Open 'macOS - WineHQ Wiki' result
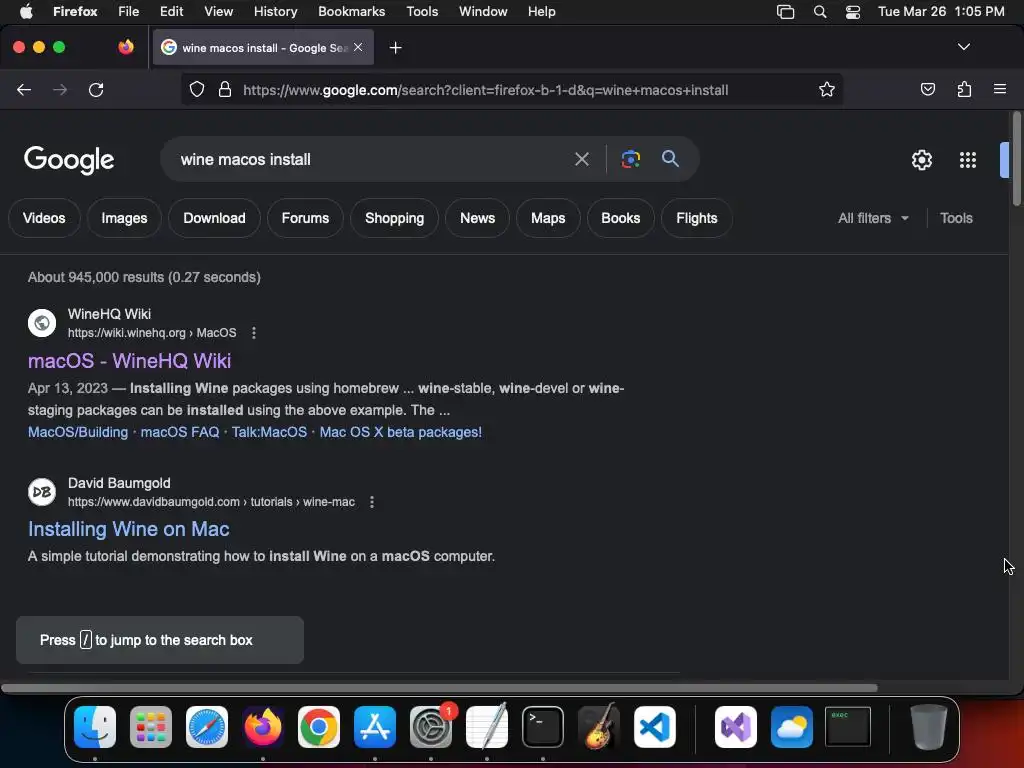Image resolution: width=1024 pixels, height=768 pixels. click(129, 360)
